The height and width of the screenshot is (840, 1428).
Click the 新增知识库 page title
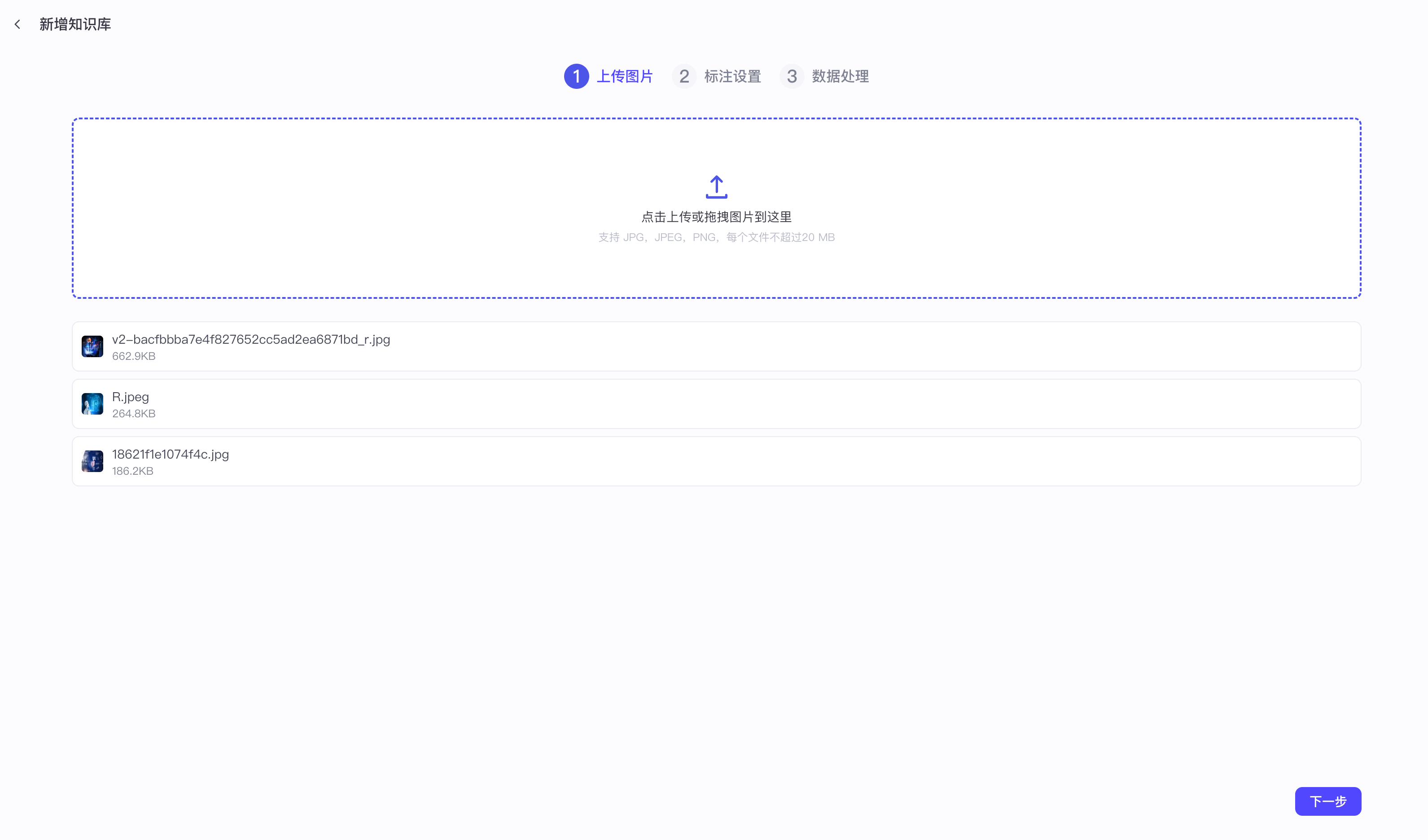[x=75, y=24]
